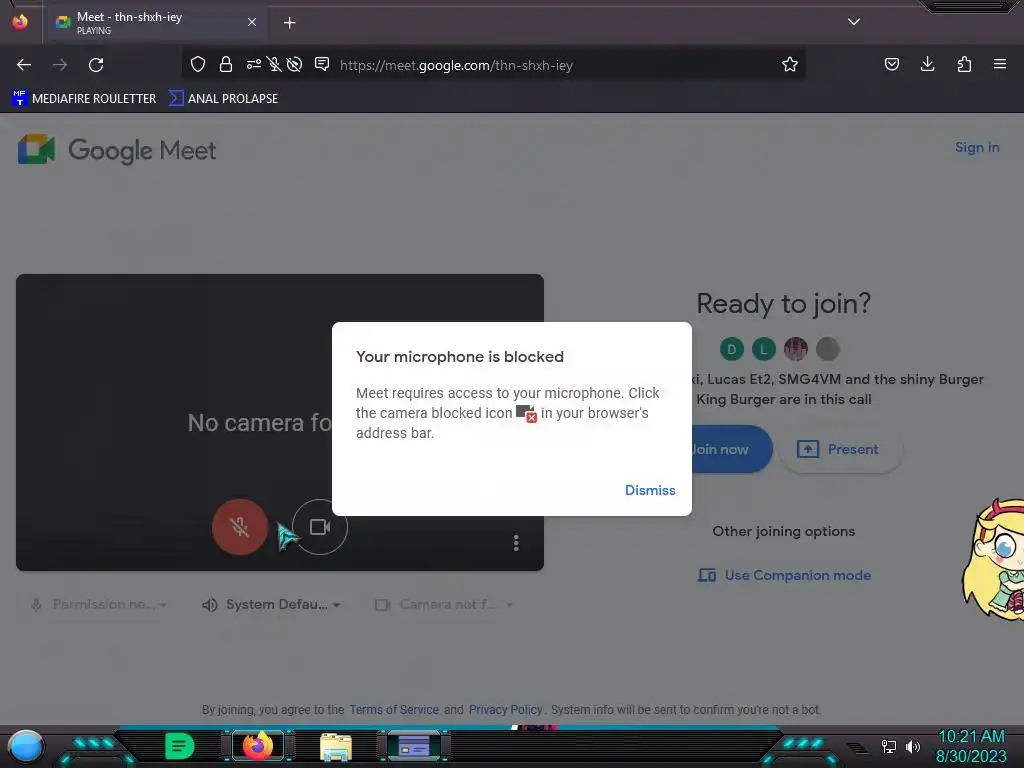
Task: Click Sign in link
Action: 977,148
